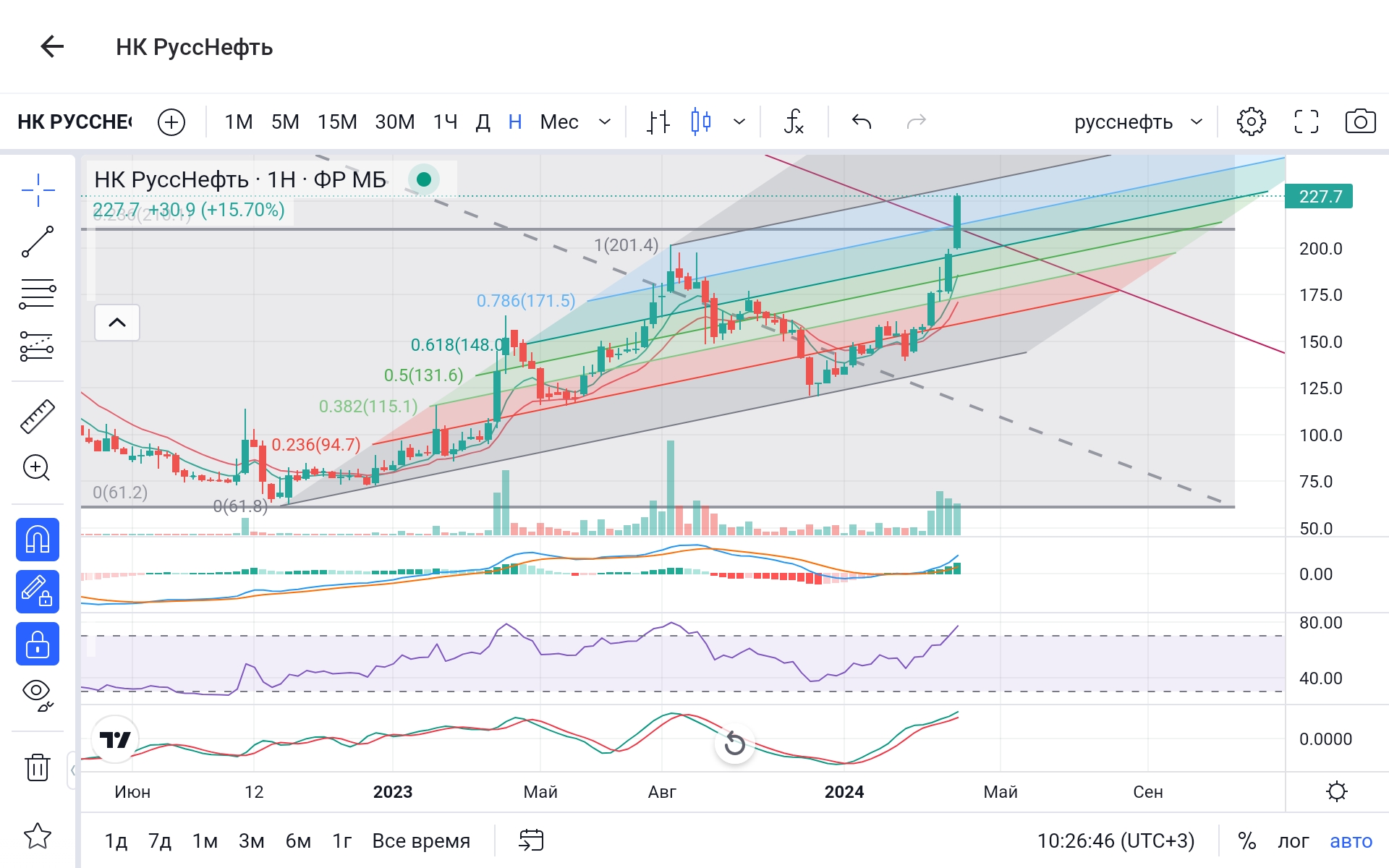This screenshot has width=1389, height=868.
Task: Switch to bar chart style
Action: 658,122
